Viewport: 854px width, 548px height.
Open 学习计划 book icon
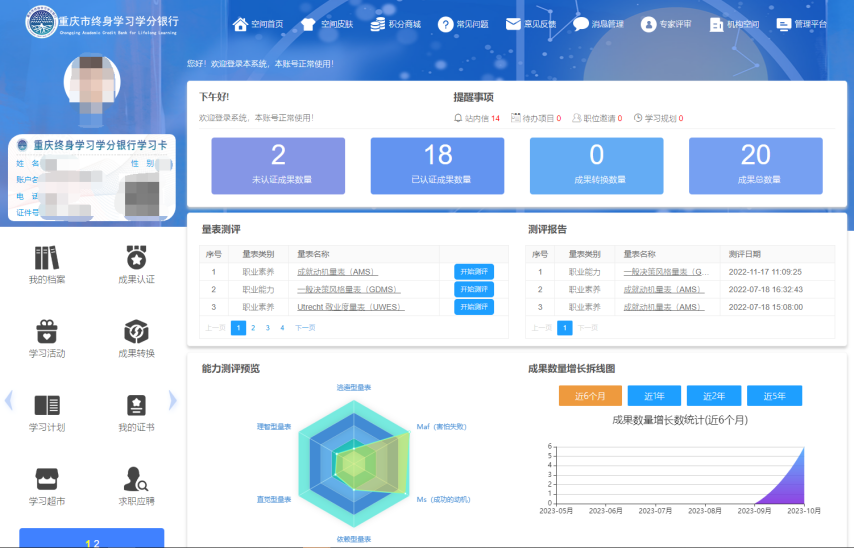click(47, 405)
